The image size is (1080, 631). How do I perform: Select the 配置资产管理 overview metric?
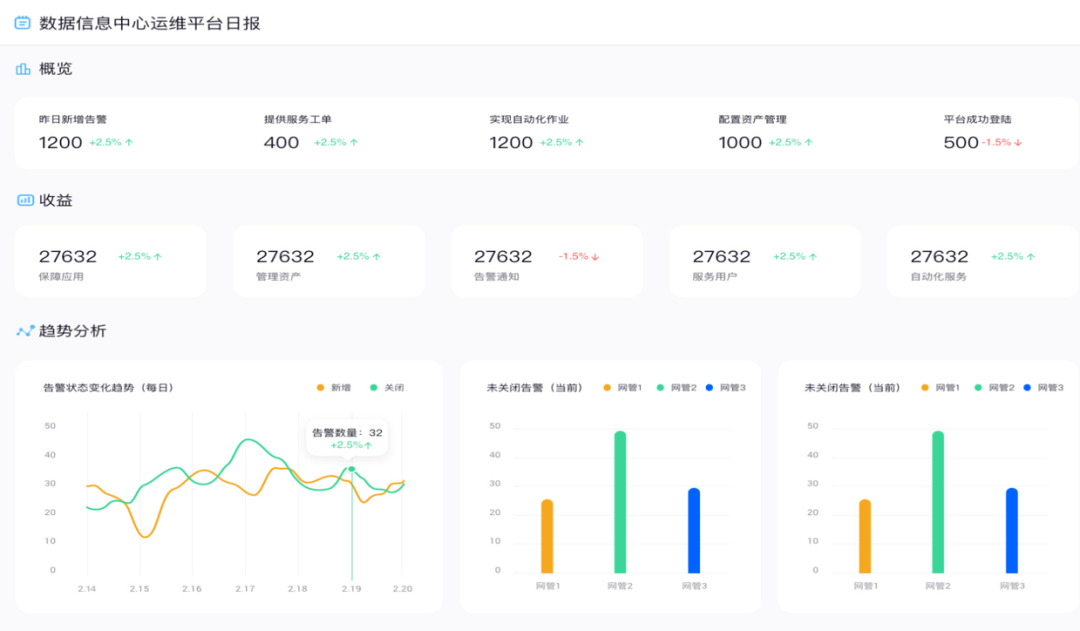point(766,132)
